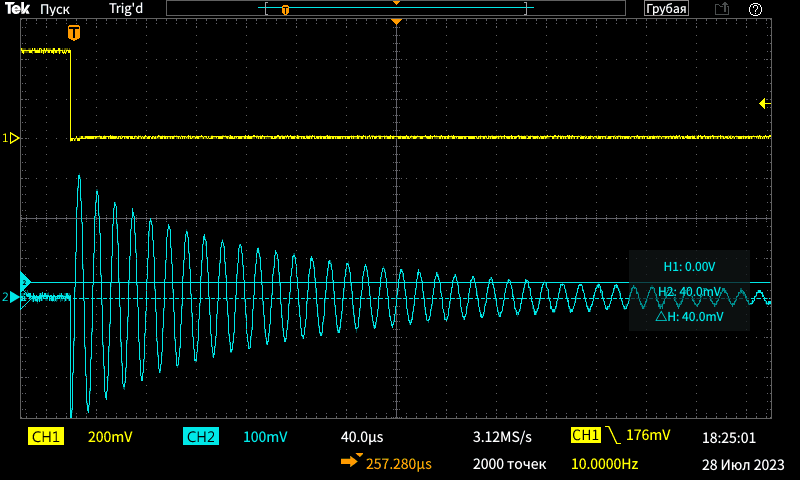Click the 257.280µs horizontal delay value
Viewport: 800px width, 480px height.
(399, 464)
